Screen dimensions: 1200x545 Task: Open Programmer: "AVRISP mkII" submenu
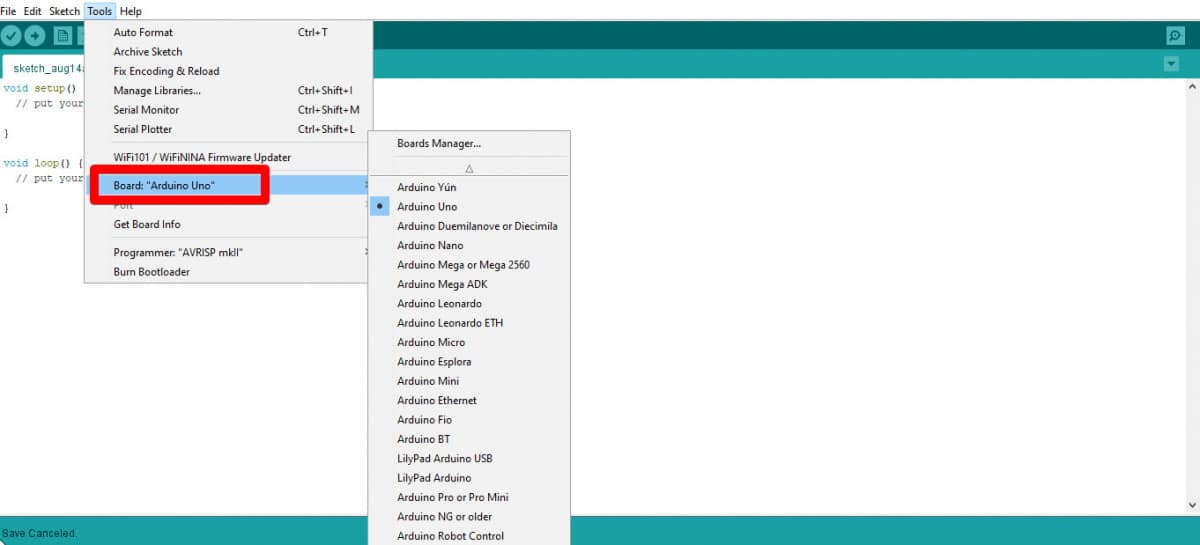228,253
